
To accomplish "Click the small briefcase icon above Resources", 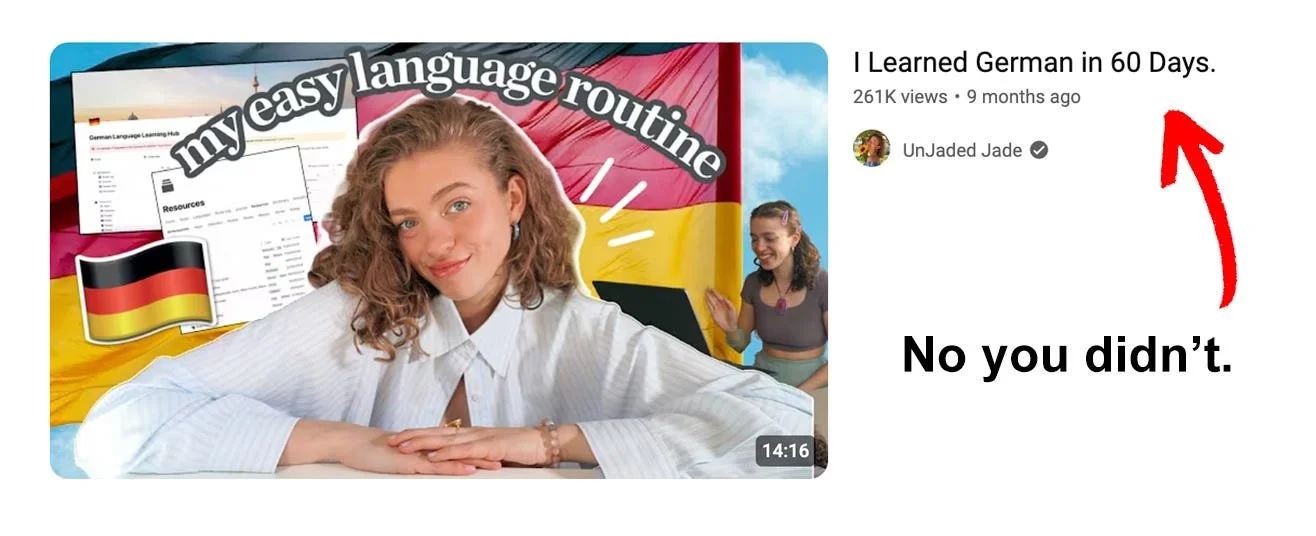I will [x=169, y=187].
